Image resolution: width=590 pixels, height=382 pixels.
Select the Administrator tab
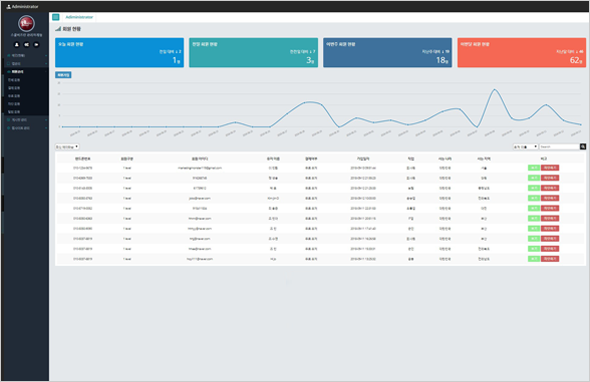coord(79,17)
